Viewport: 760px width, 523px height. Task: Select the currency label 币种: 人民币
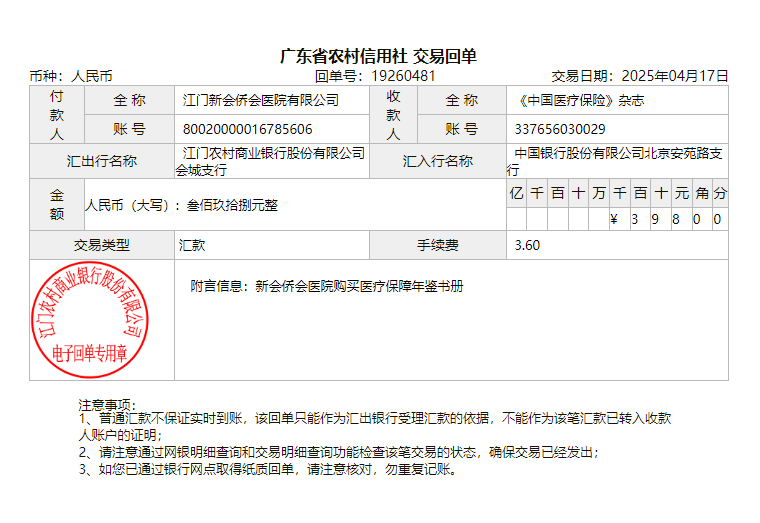[x=71, y=77]
